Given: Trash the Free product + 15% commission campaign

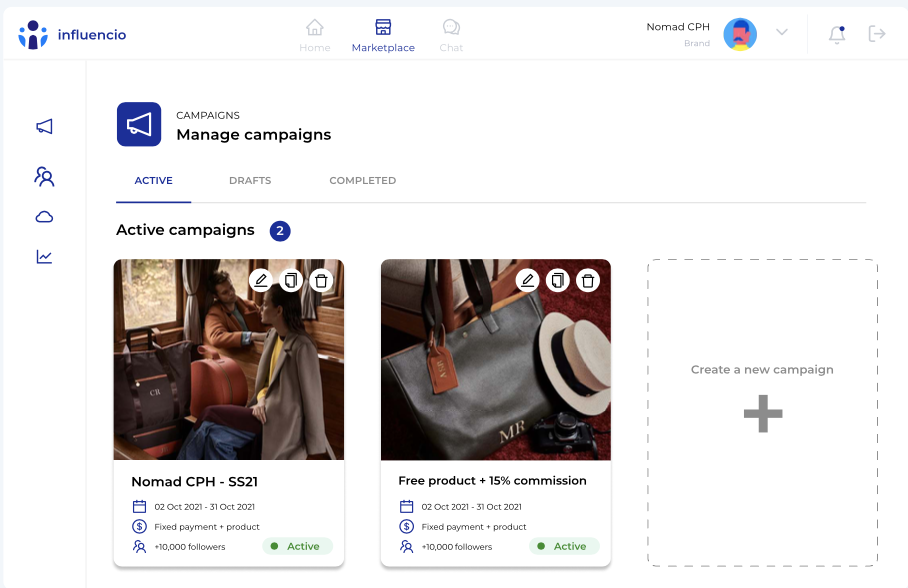Looking at the screenshot, I should 588,280.
